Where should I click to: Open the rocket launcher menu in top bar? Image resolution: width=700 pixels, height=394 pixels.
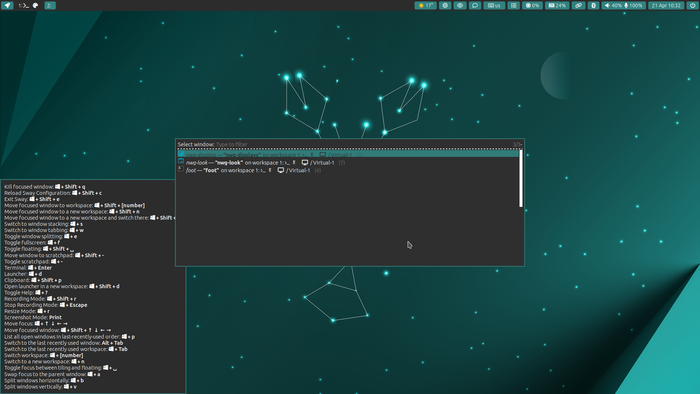point(7,5)
